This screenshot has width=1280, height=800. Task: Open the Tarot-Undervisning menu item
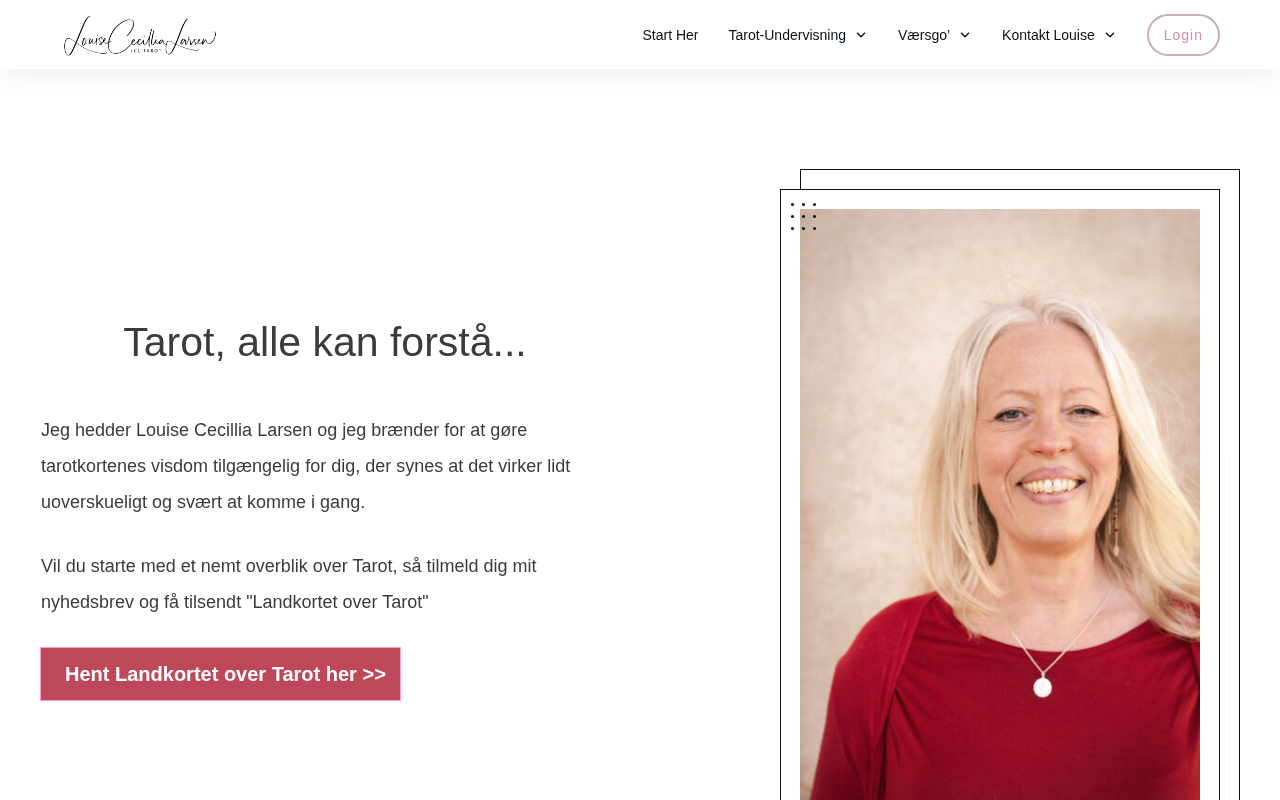pos(787,35)
